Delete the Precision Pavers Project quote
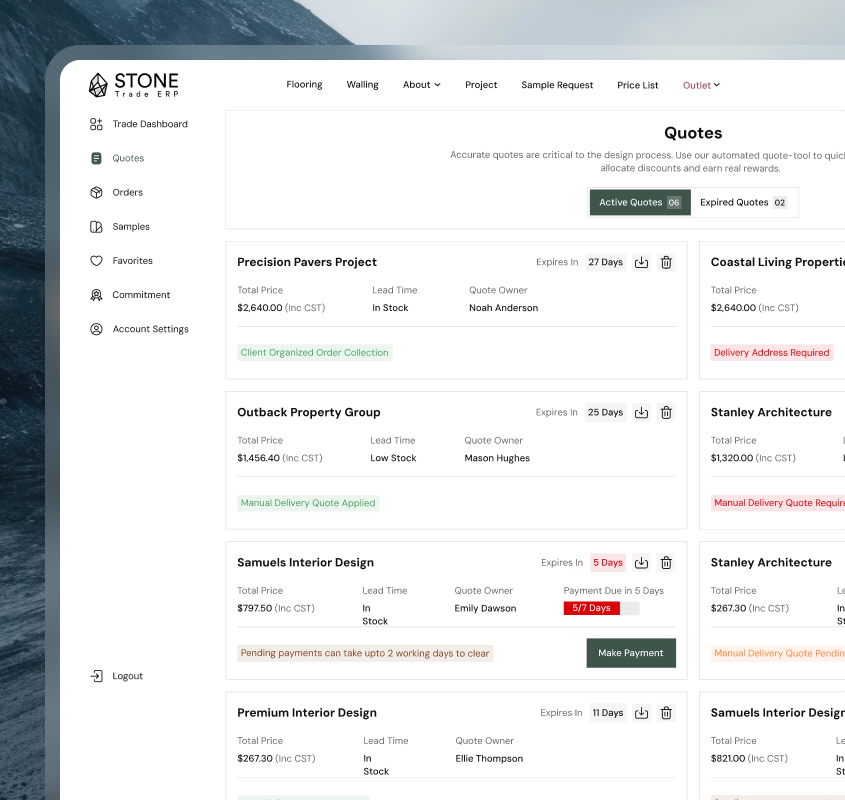Image resolution: width=845 pixels, height=800 pixels. point(666,262)
